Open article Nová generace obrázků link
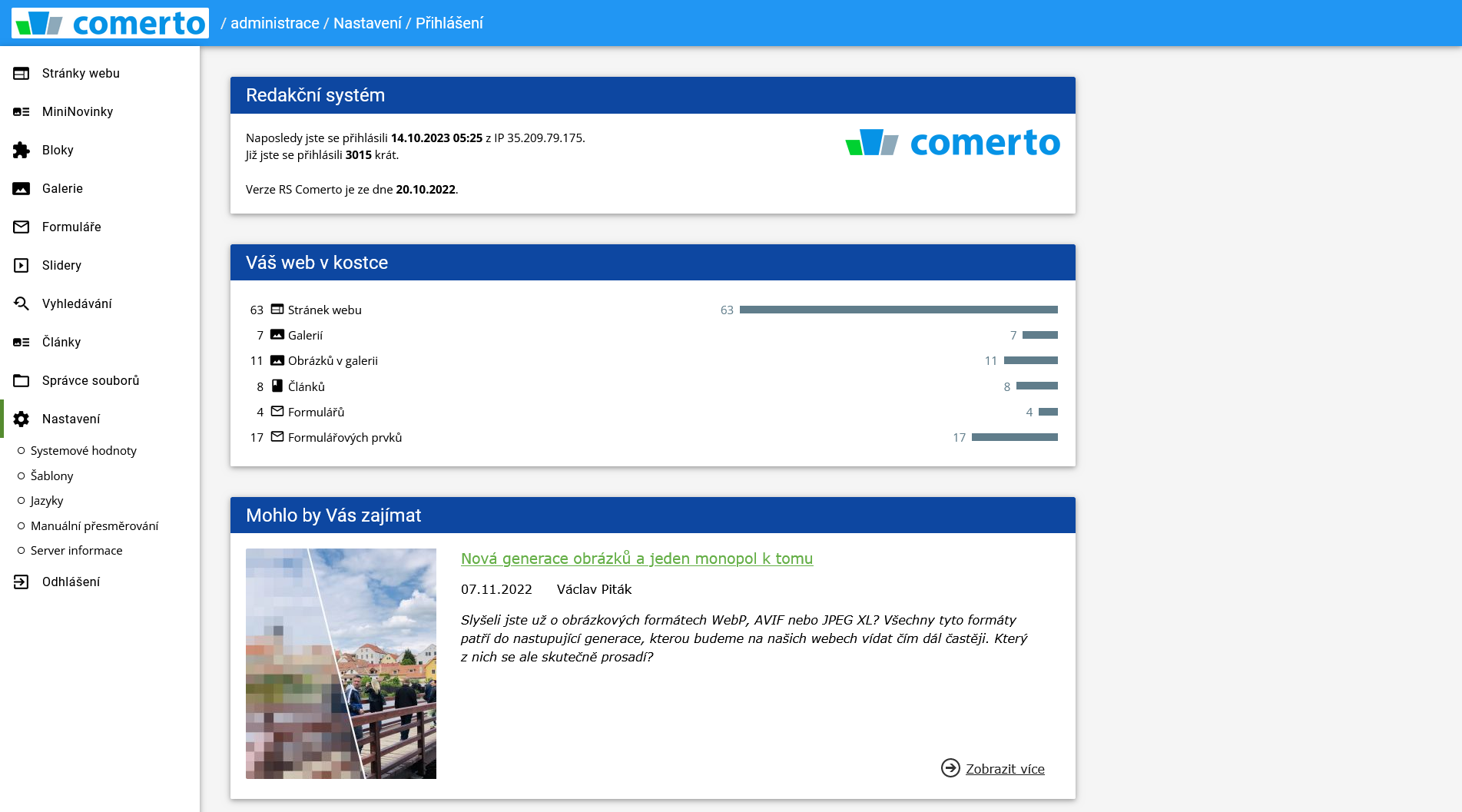Viewport: 1462px width, 812px height. pyautogui.click(x=637, y=558)
